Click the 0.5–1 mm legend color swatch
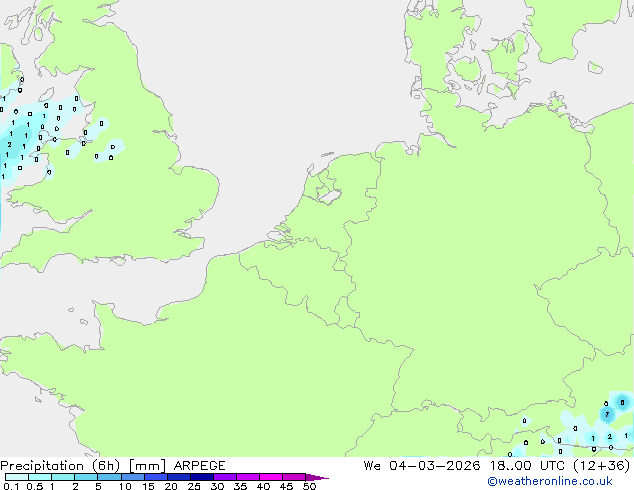The height and width of the screenshot is (490, 634). pyautogui.click(x=40, y=477)
